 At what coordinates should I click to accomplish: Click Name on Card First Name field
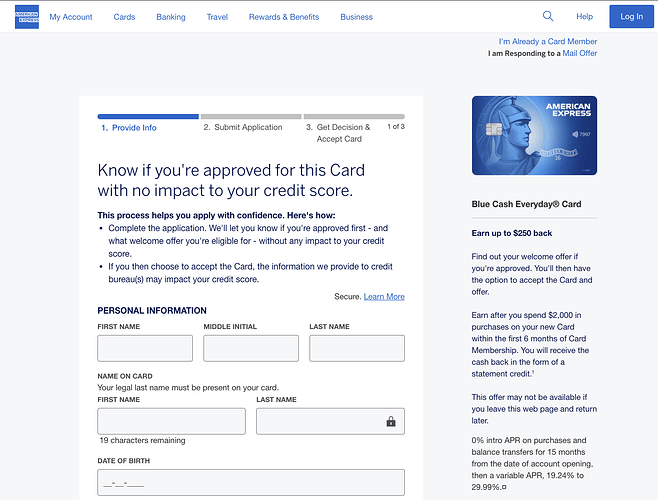coord(171,421)
